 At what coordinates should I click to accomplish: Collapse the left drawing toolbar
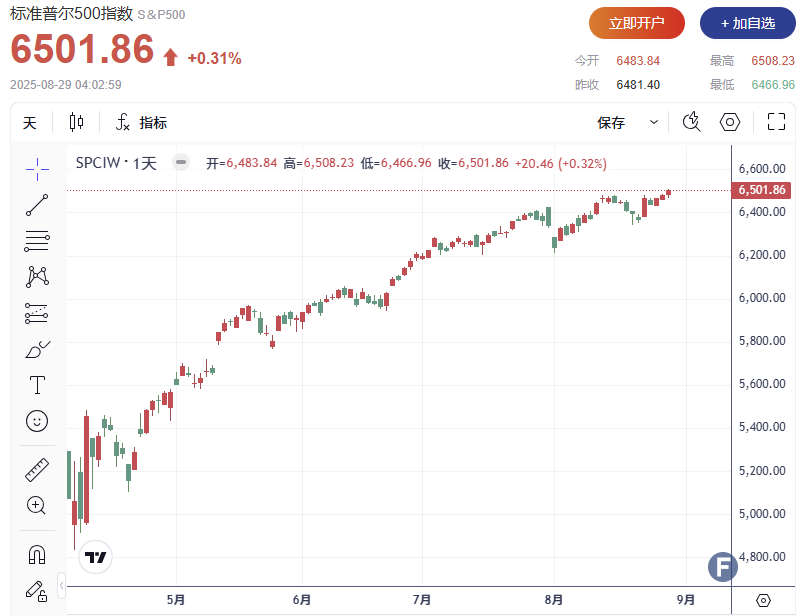[61, 585]
